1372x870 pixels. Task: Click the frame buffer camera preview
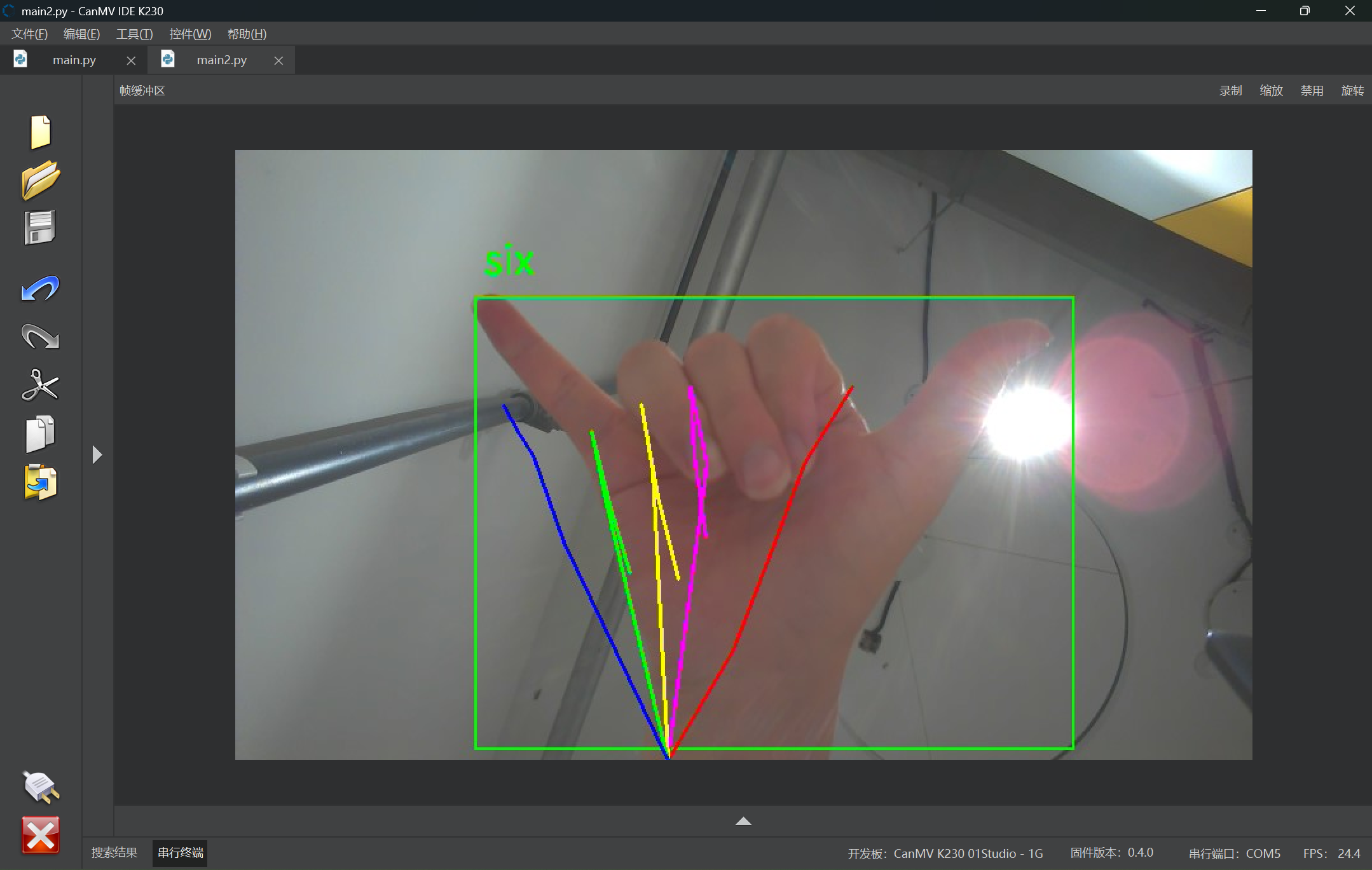tap(743, 454)
